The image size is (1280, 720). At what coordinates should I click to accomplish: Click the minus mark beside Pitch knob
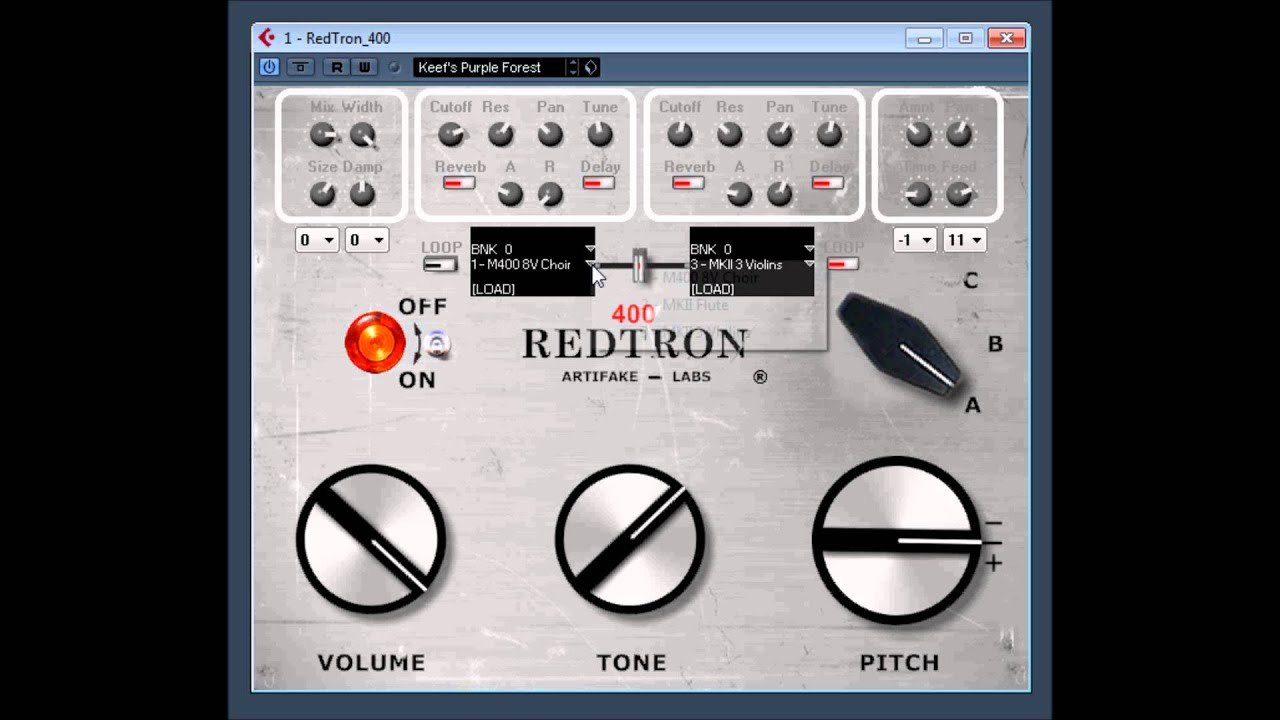[x=993, y=523]
